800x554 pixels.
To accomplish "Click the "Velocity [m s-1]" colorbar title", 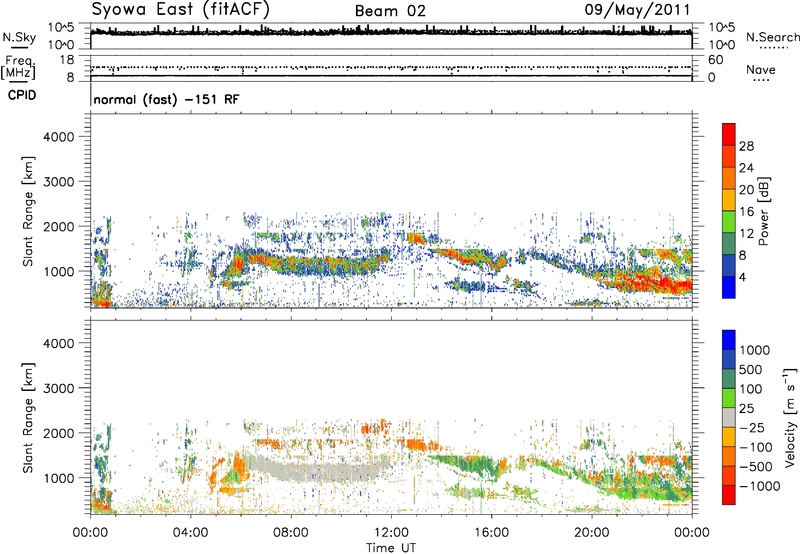I will [791, 417].
